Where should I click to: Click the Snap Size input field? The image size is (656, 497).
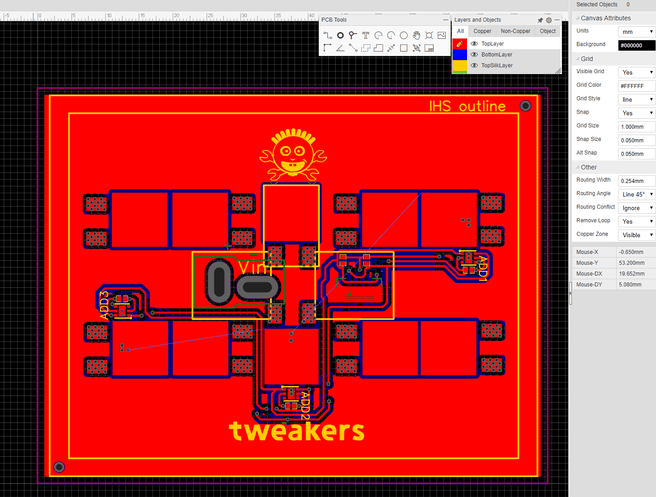637,140
